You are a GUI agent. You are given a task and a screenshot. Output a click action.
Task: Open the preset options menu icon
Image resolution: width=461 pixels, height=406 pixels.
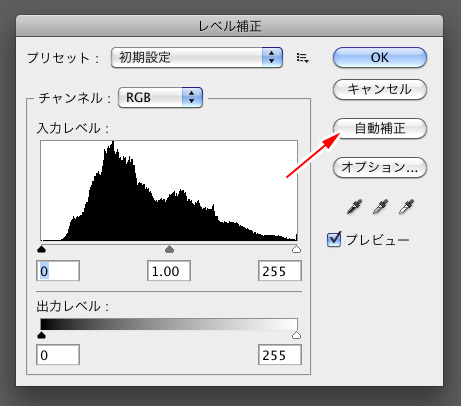(303, 58)
